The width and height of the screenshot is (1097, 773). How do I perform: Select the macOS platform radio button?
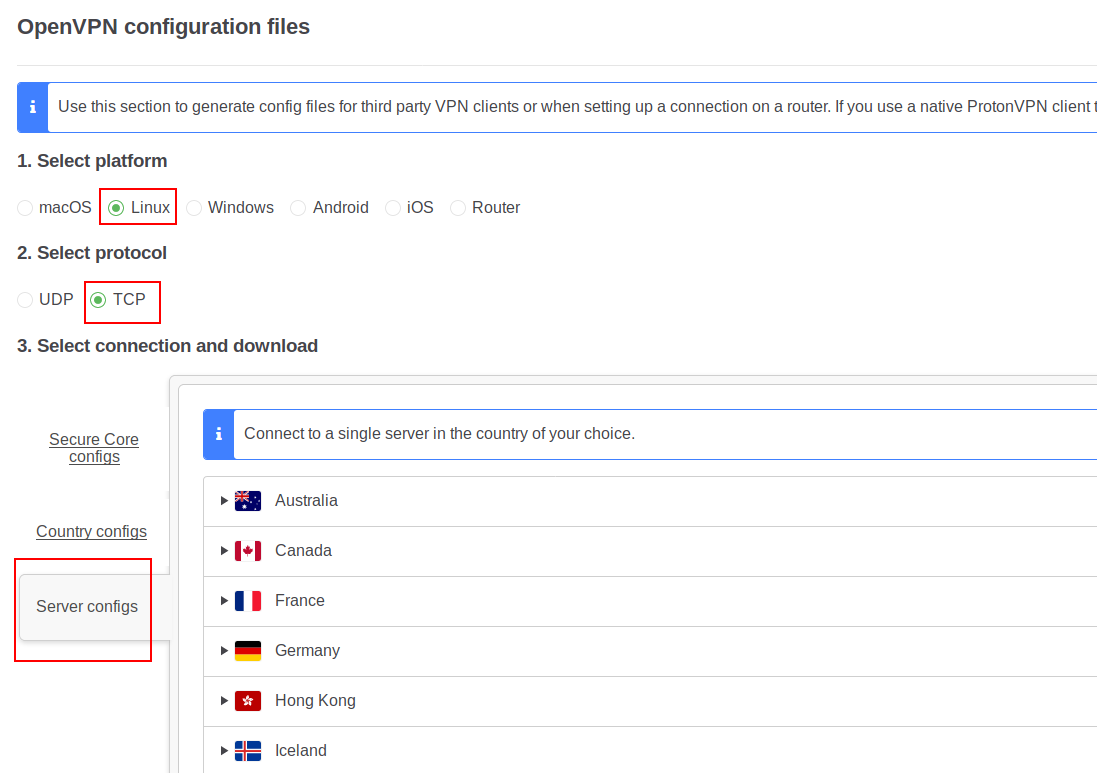(x=25, y=208)
